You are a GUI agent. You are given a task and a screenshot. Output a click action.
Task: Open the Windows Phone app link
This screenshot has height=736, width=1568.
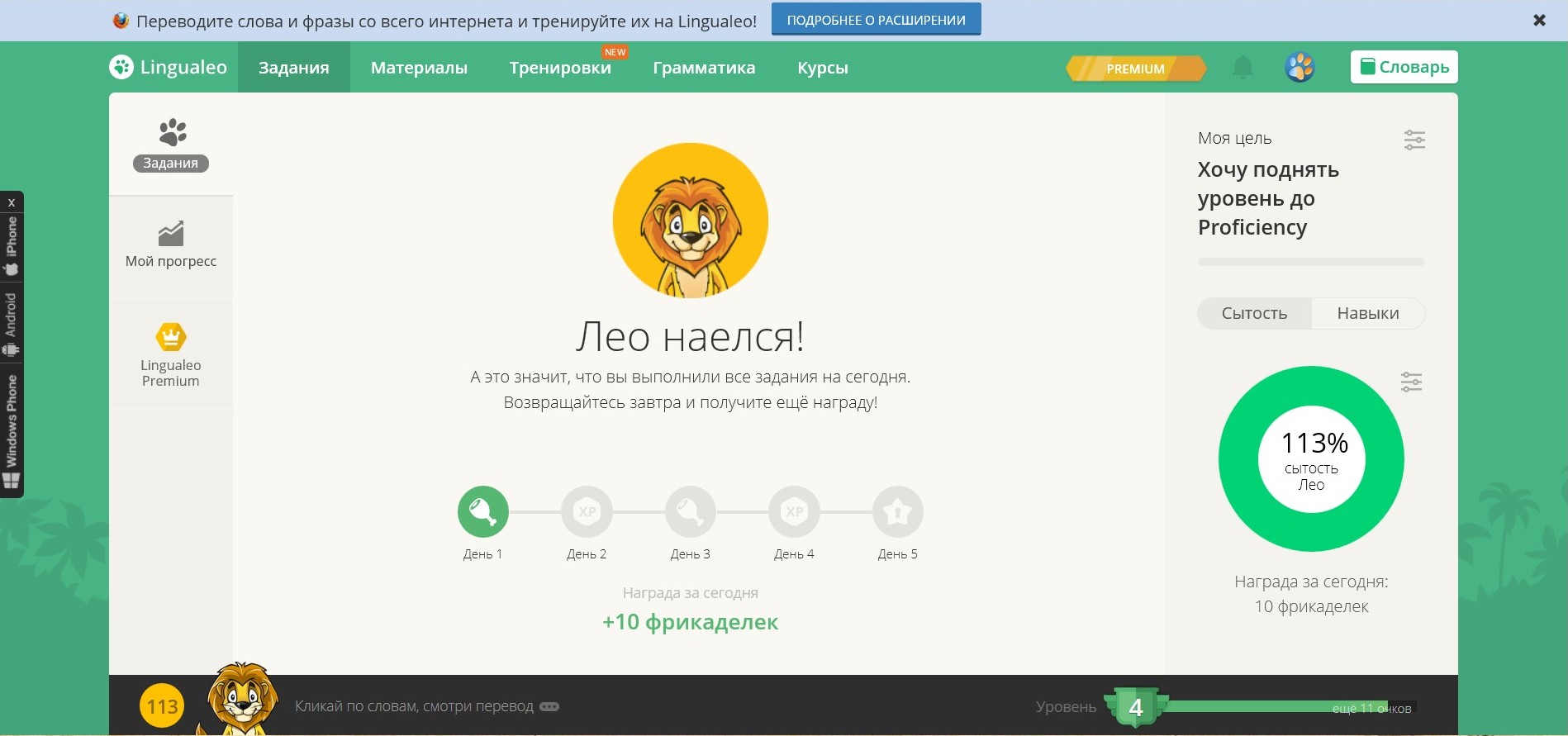click(x=12, y=431)
